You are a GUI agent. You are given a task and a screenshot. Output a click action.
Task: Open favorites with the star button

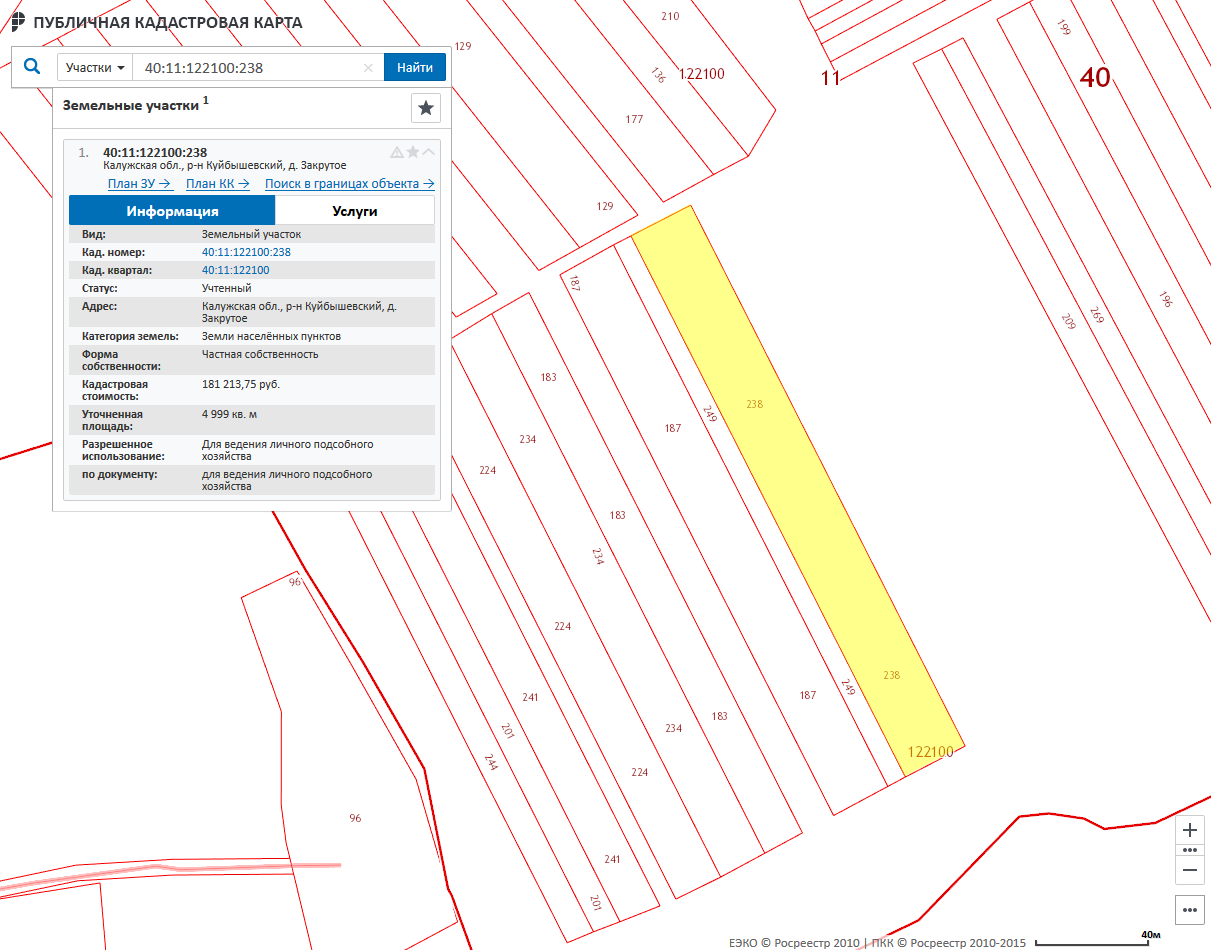426,108
